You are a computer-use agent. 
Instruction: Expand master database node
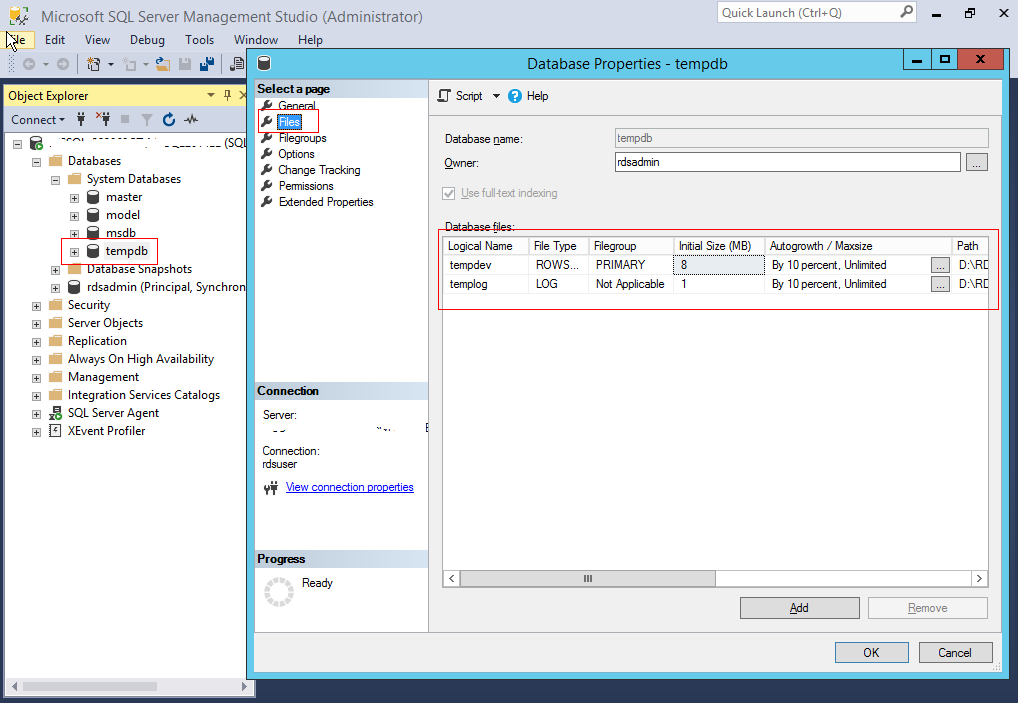75,198
